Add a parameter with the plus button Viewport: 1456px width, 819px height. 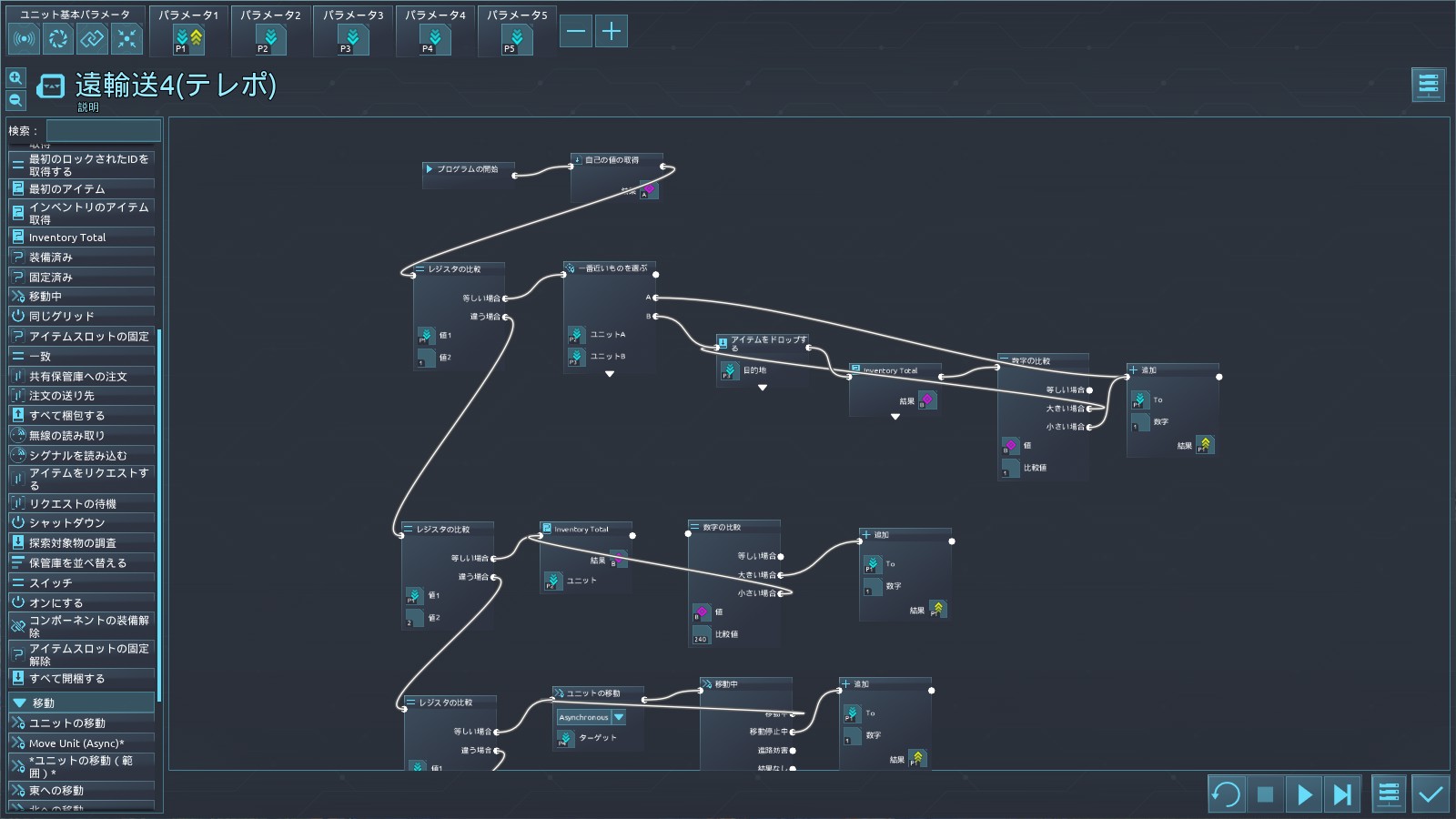(x=612, y=32)
